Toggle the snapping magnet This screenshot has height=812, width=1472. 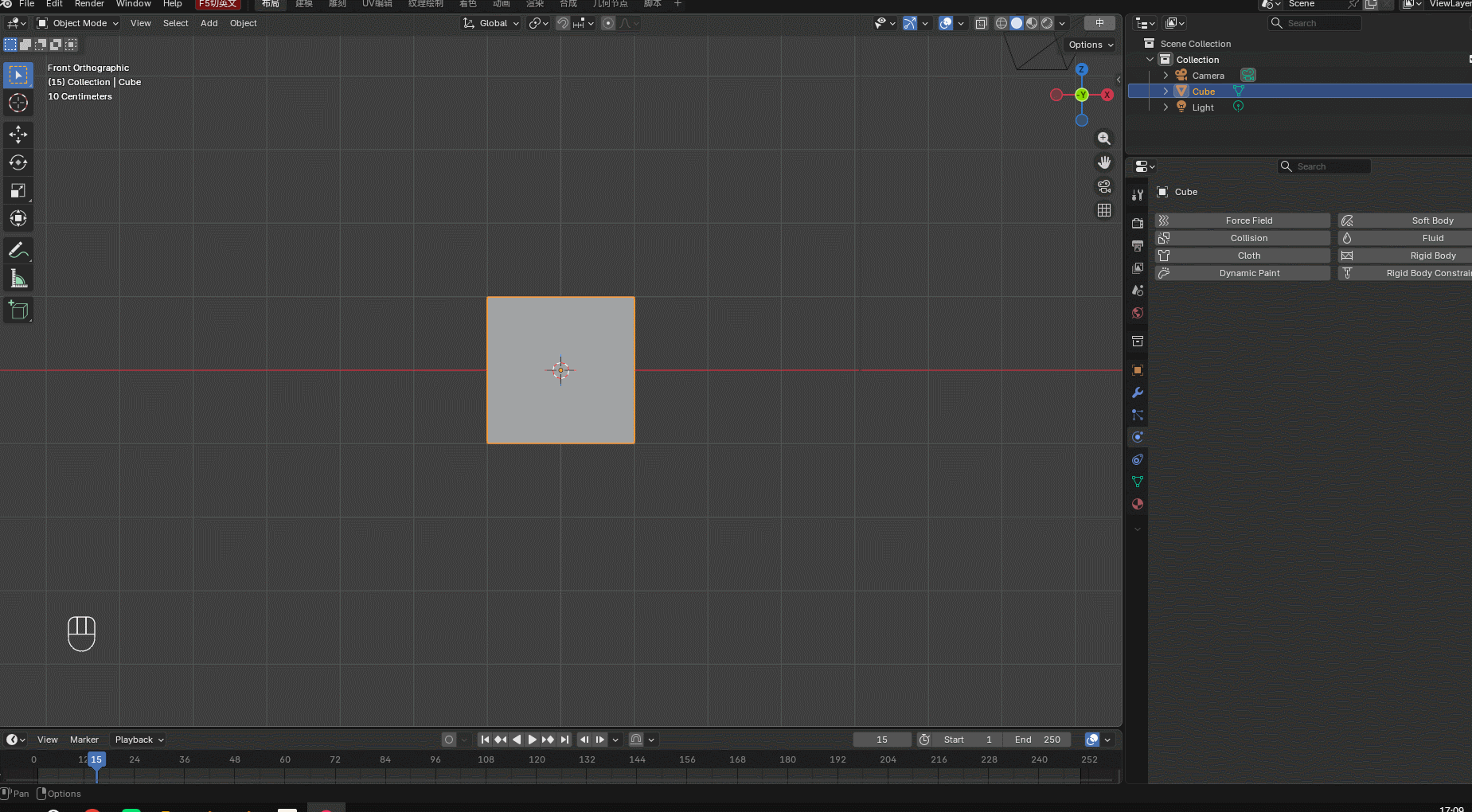(562, 23)
